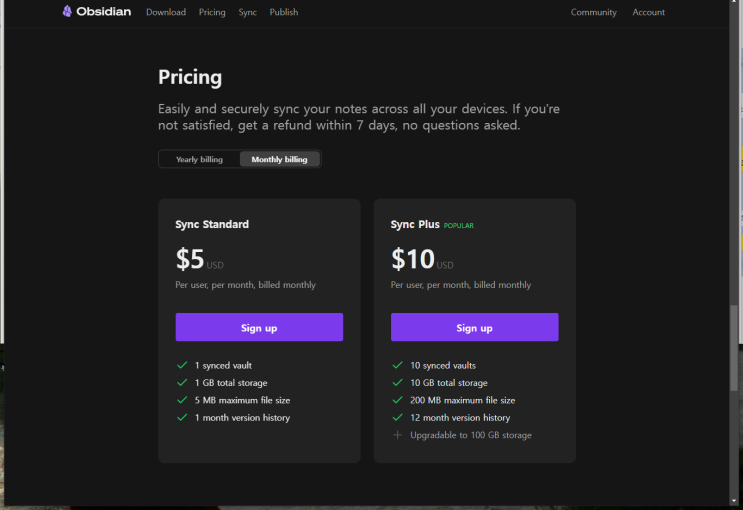Sign up for Sync Plus plan
Viewport: 743px width, 510px height.
click(x=474, y=328)
